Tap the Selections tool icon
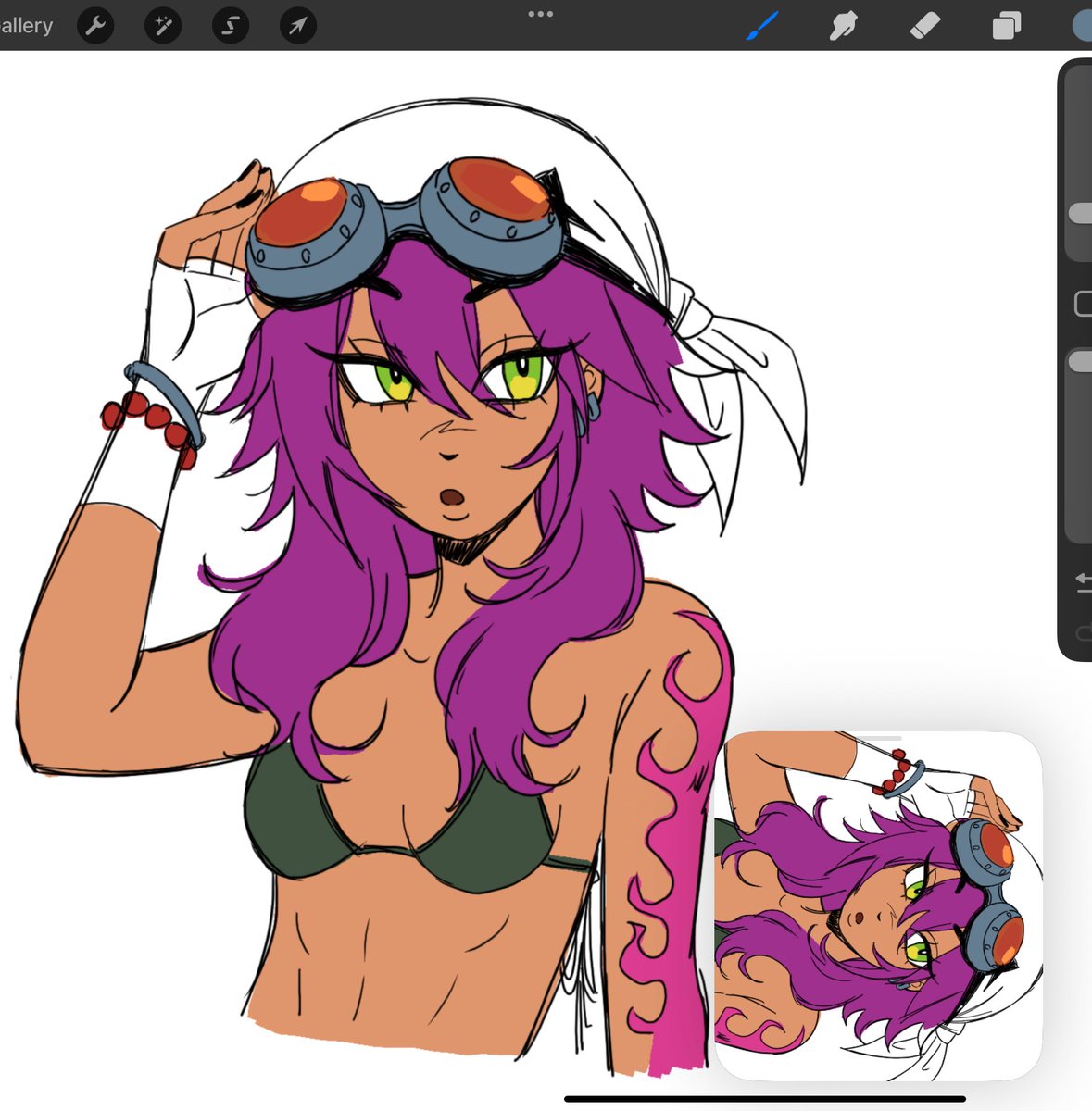 230,25
